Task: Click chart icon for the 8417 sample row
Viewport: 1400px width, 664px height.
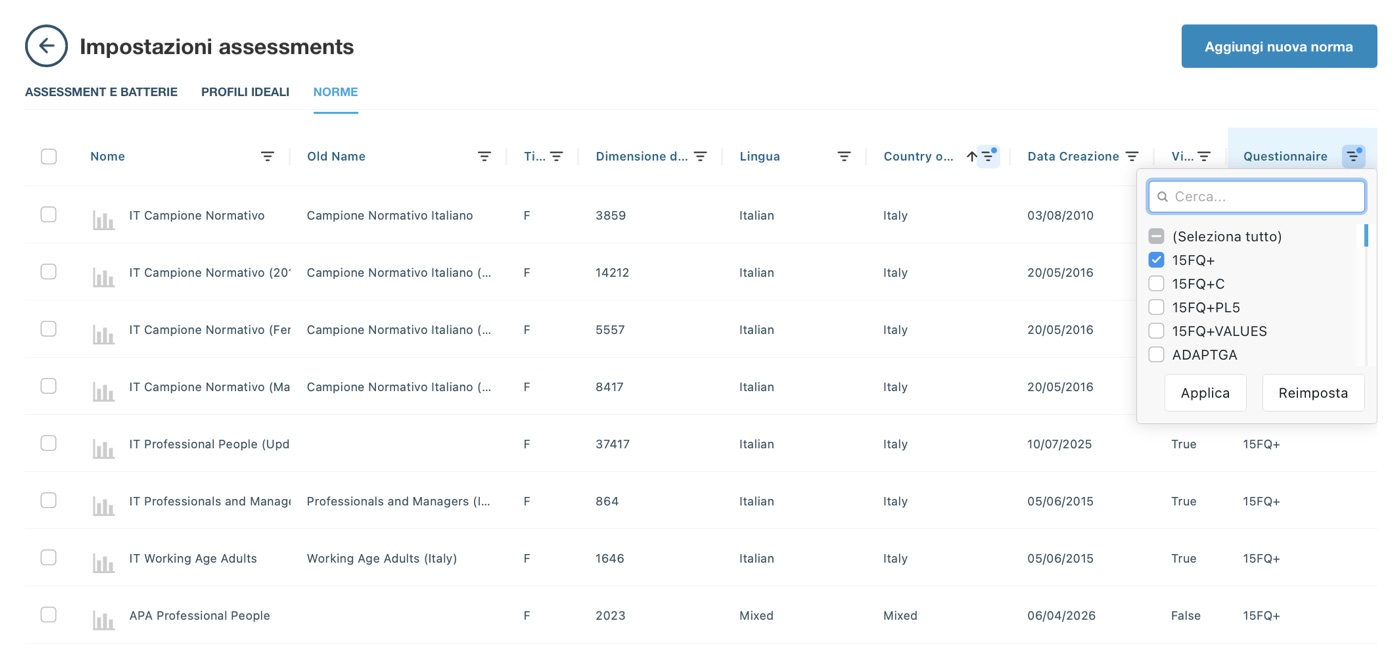Action: click(x=103, y=391)
